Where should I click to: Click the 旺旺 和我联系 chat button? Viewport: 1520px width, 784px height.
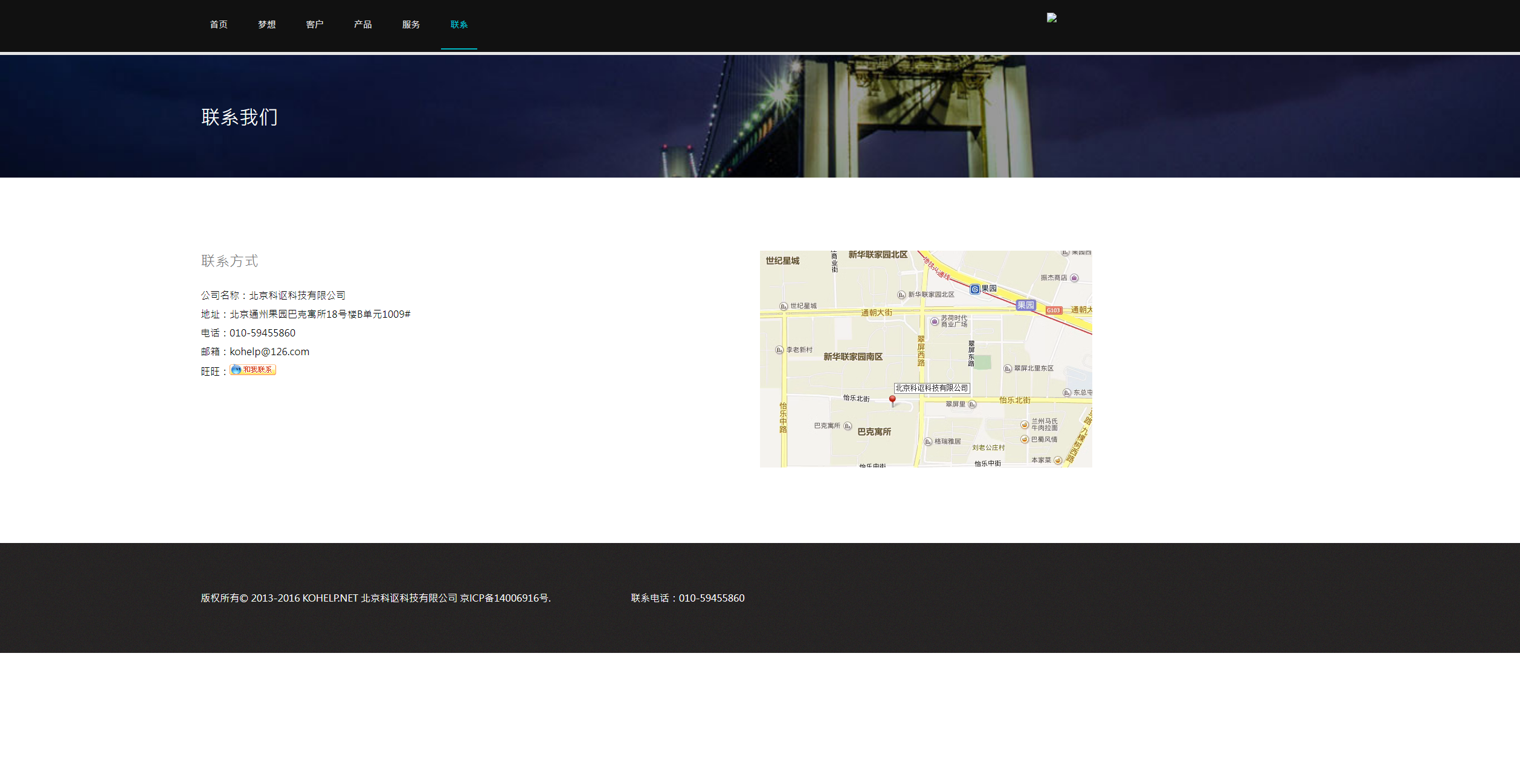coord(253,370)
